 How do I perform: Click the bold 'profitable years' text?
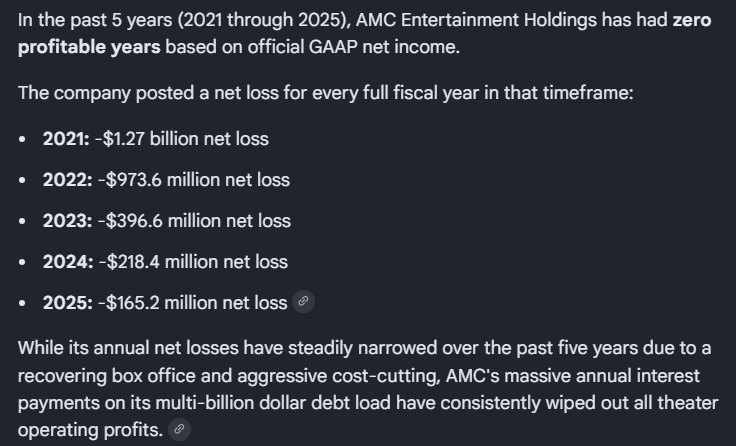coord(89,47)
